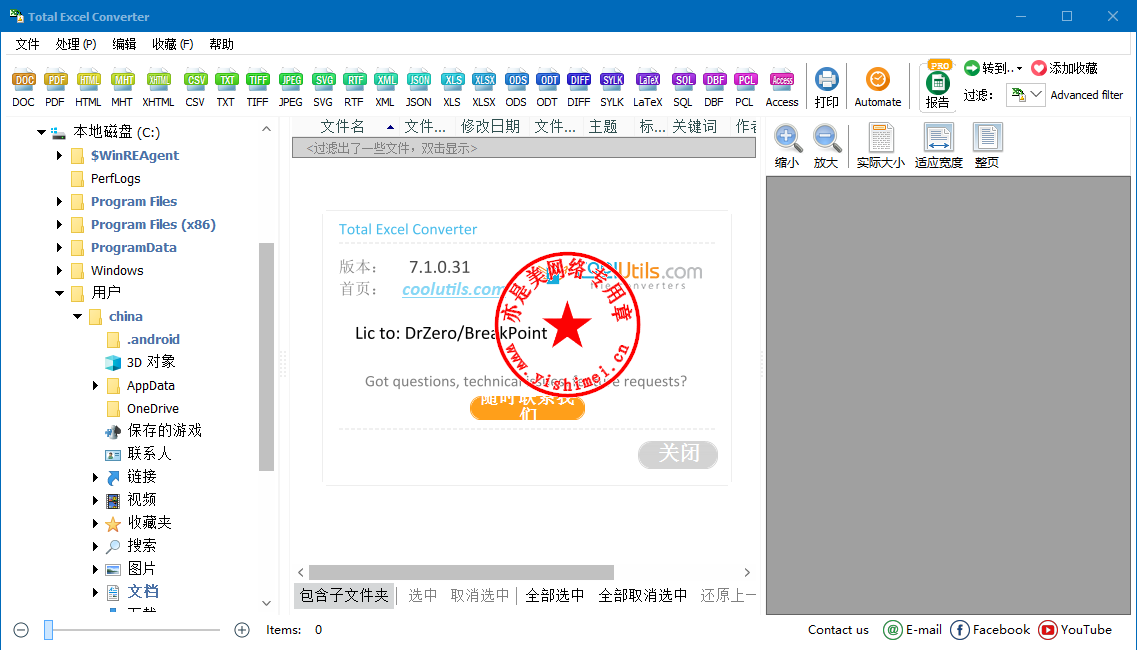Expand the ProgramData folder node
Screen dimensions: 1137x650
(59, 247)
